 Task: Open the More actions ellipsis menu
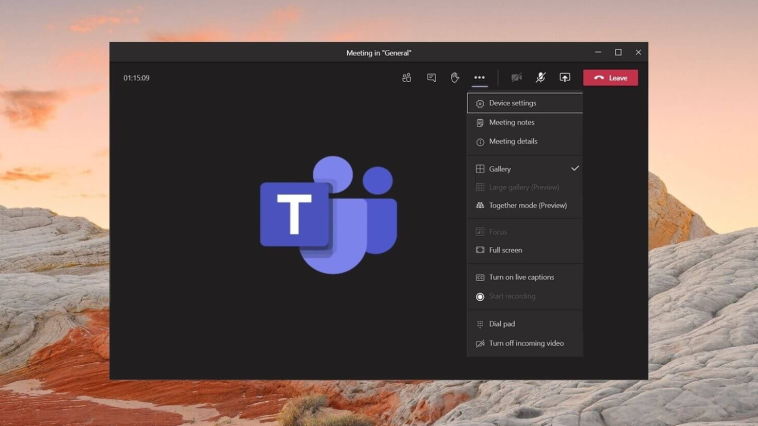click(x=480, y=77)
